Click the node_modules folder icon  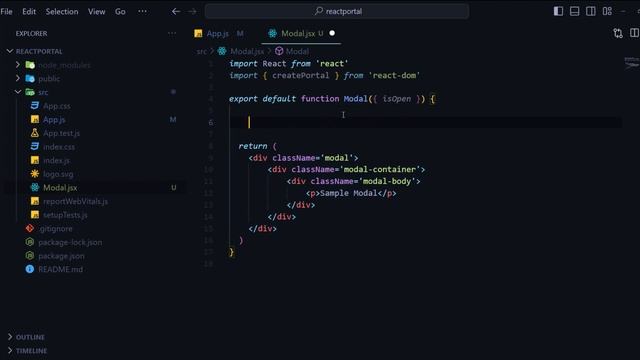pyautogui.click(x=30, y=65)
